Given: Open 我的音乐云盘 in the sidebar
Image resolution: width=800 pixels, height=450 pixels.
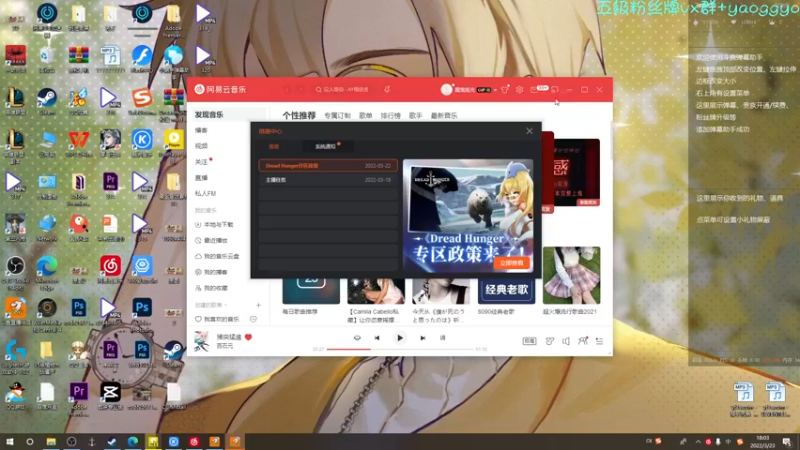Looking at the screenshot, I should 217,256.
